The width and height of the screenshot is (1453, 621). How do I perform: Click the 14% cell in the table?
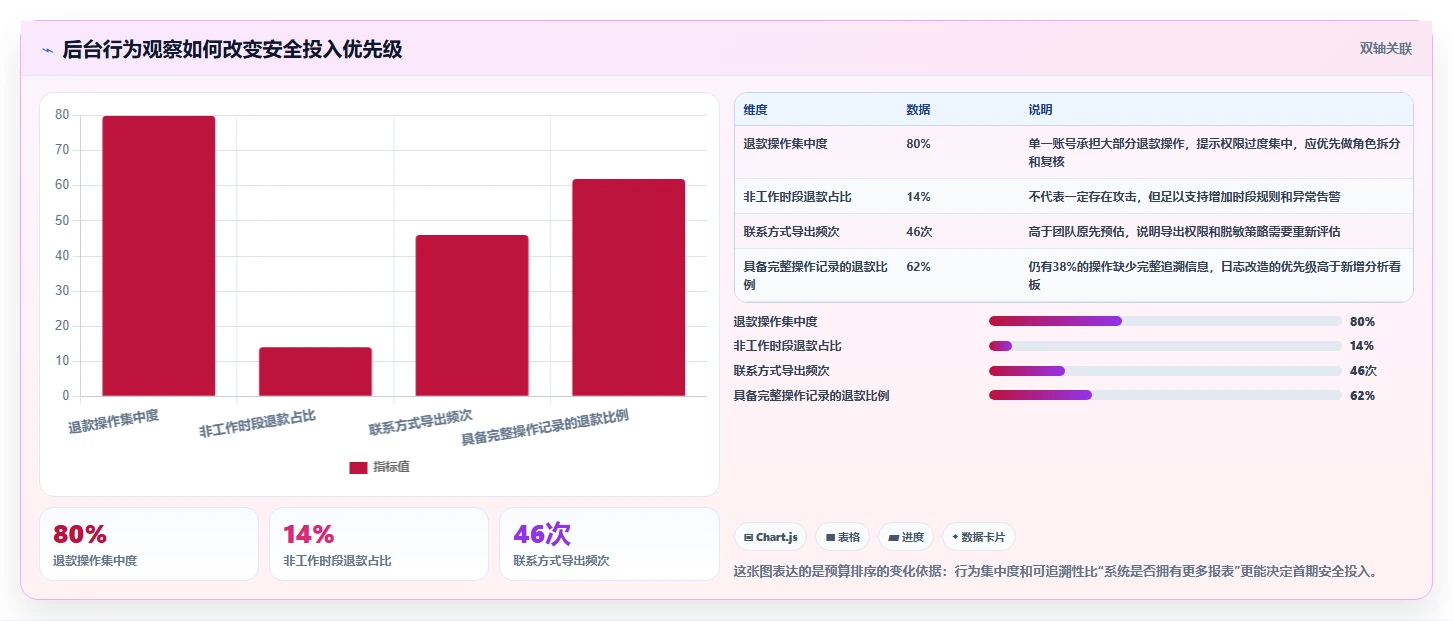918,197
